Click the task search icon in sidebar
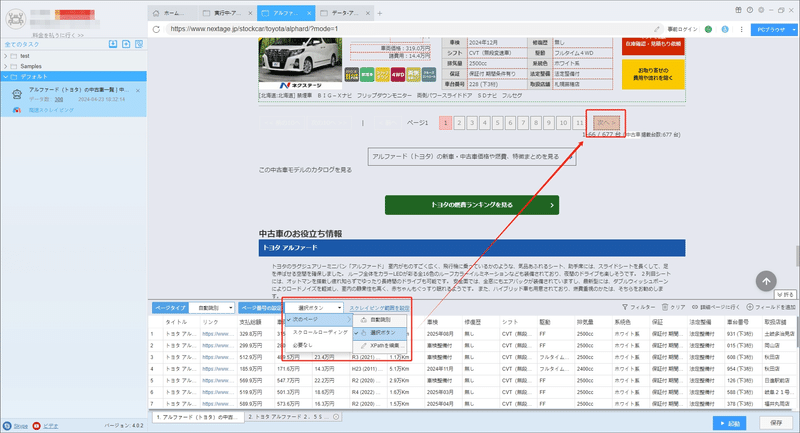The width and height of the screenshot is (800, 433). coord(139,44)
